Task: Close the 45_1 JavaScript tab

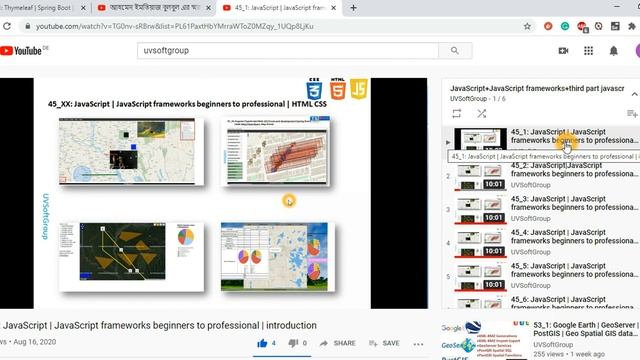Action: (x=333, y=8)
